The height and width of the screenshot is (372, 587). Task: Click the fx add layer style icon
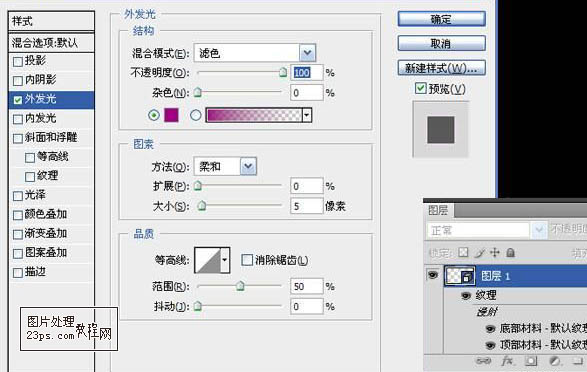[x=507, y=361]
